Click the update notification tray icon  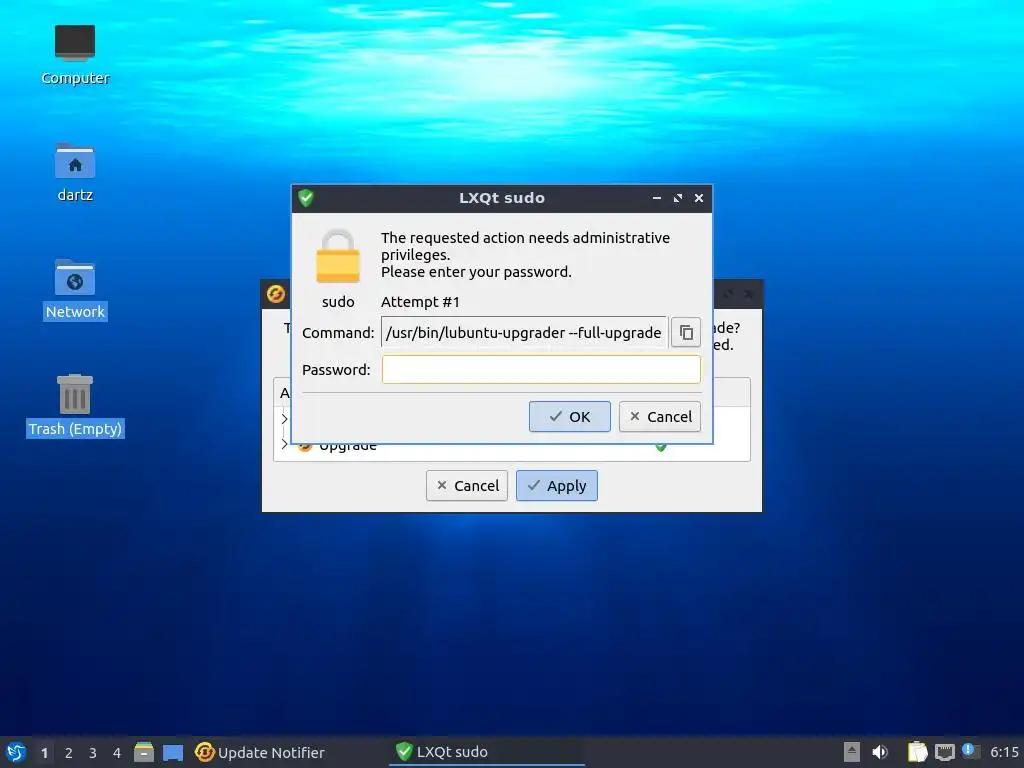click(x=970, y=751)
